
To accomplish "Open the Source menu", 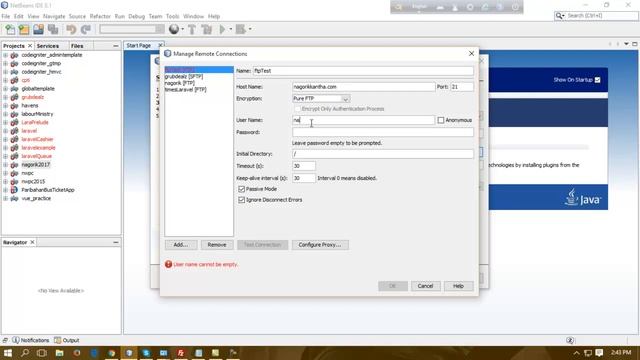I will (77, 16).
